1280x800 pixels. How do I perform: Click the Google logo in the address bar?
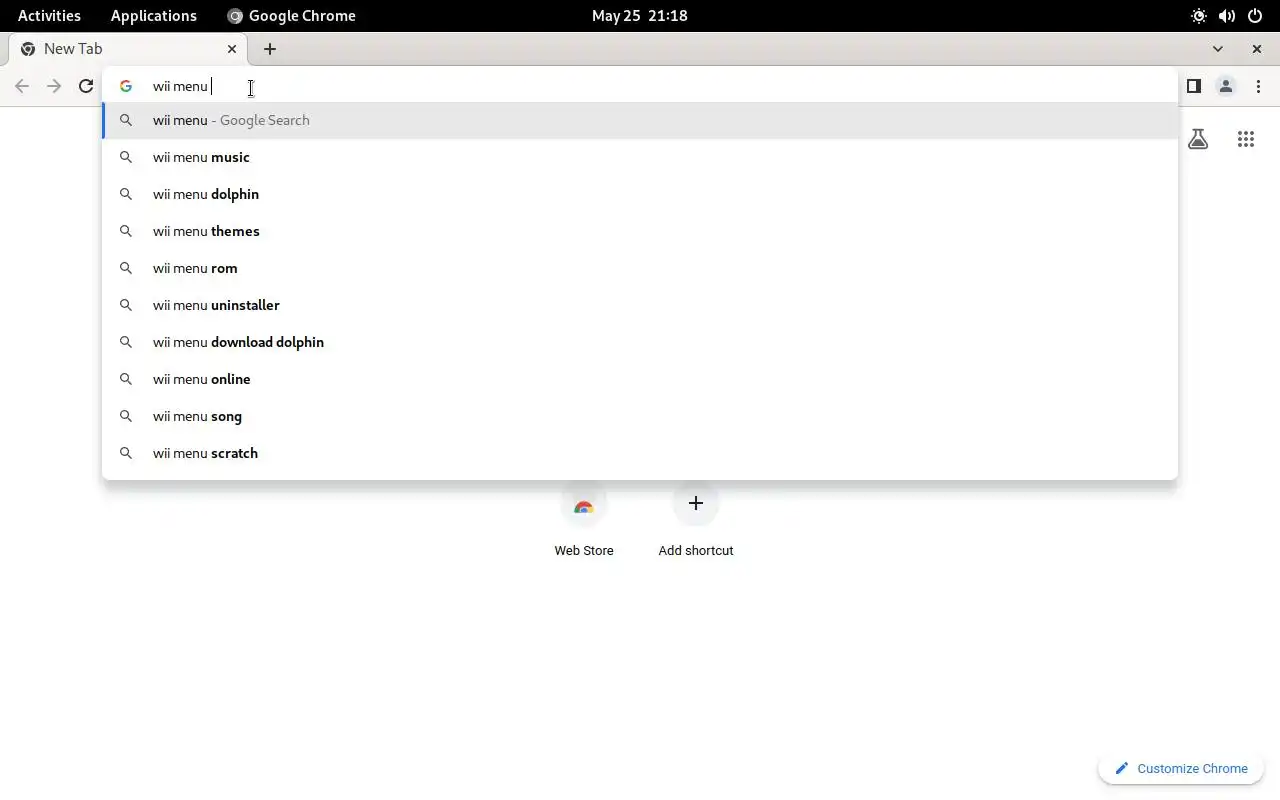[126, 86]
